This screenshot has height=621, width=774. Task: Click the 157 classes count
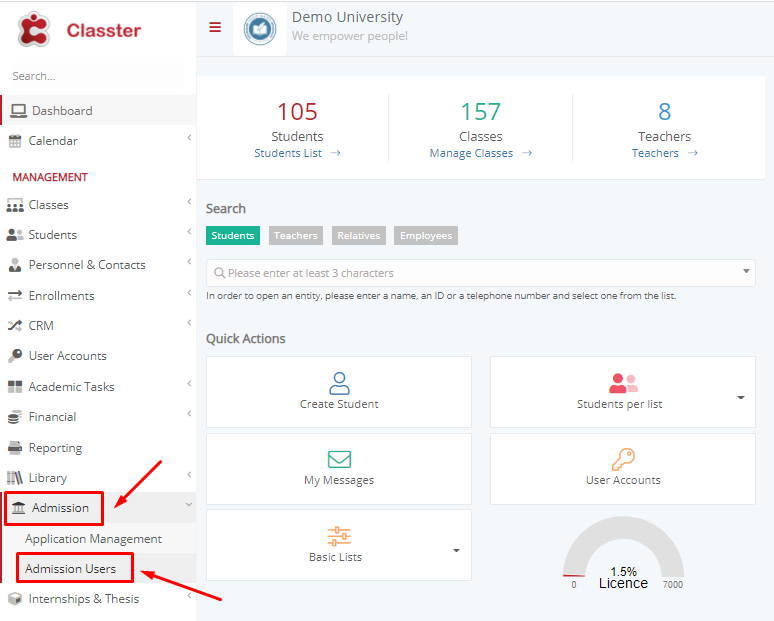pos(480,112)
